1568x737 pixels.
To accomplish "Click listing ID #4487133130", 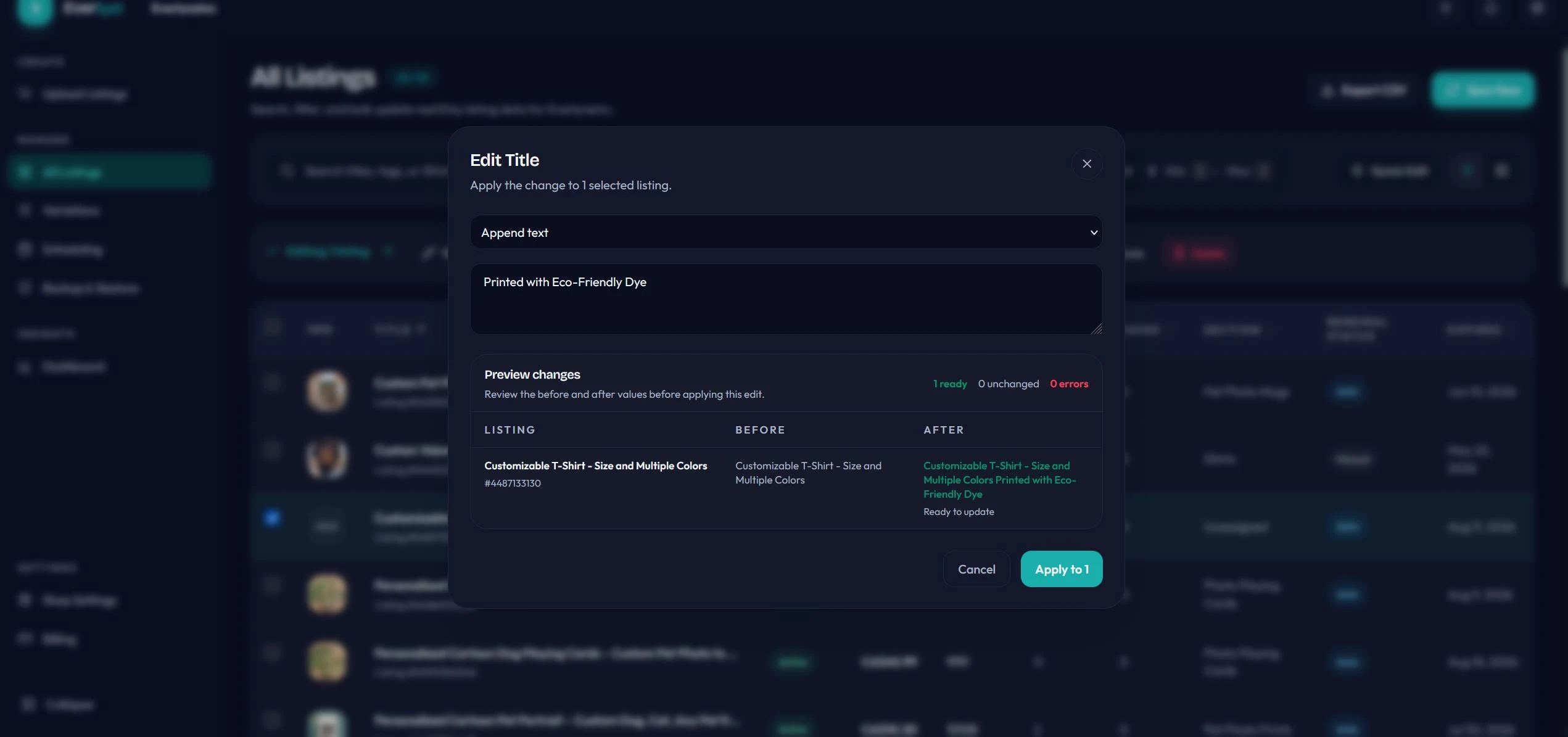I will (512, 483).
